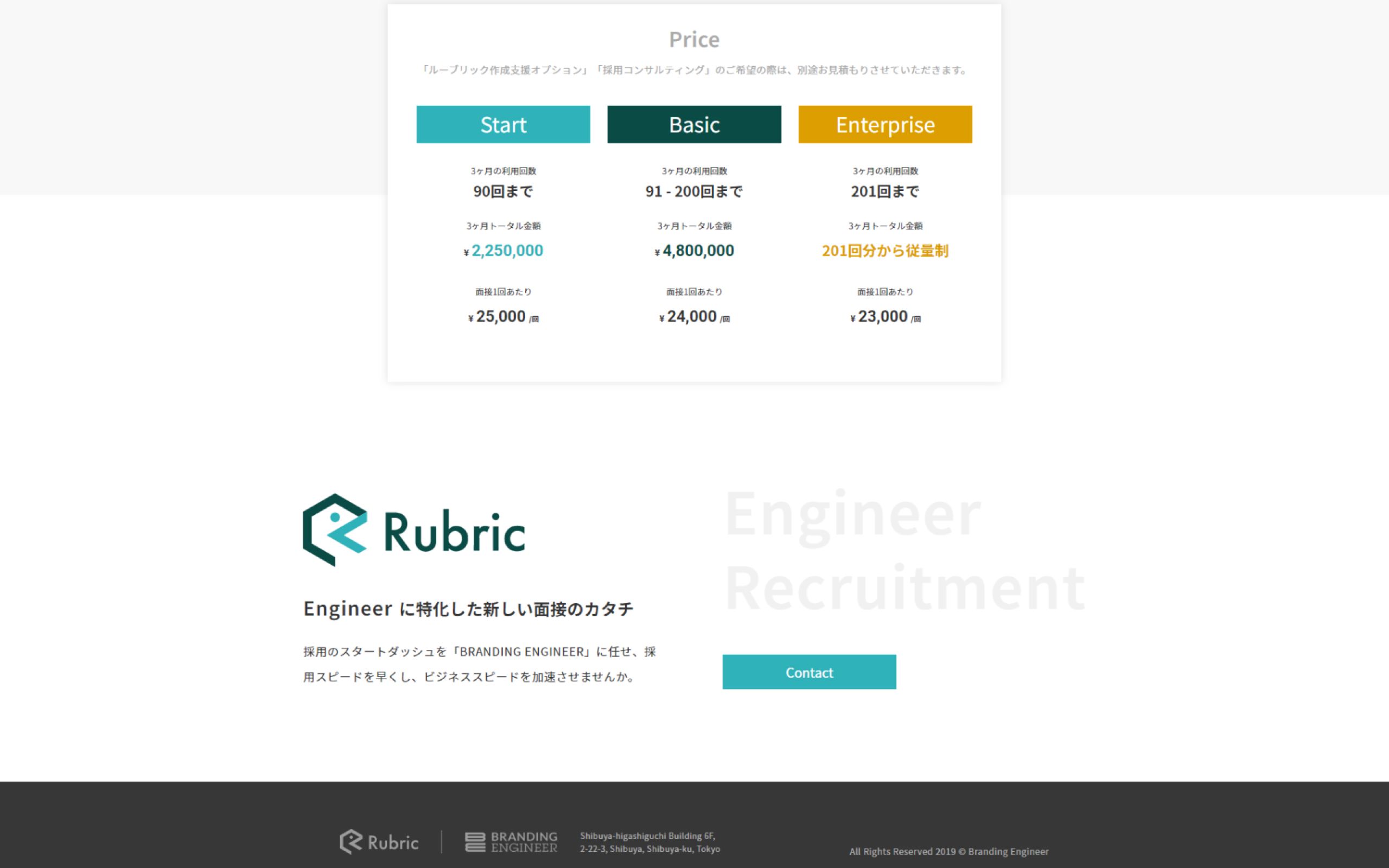Viewport: 1389px width, 868px height.
Task: Click the ¥25,000 per interview price
Action: (503, 317)
